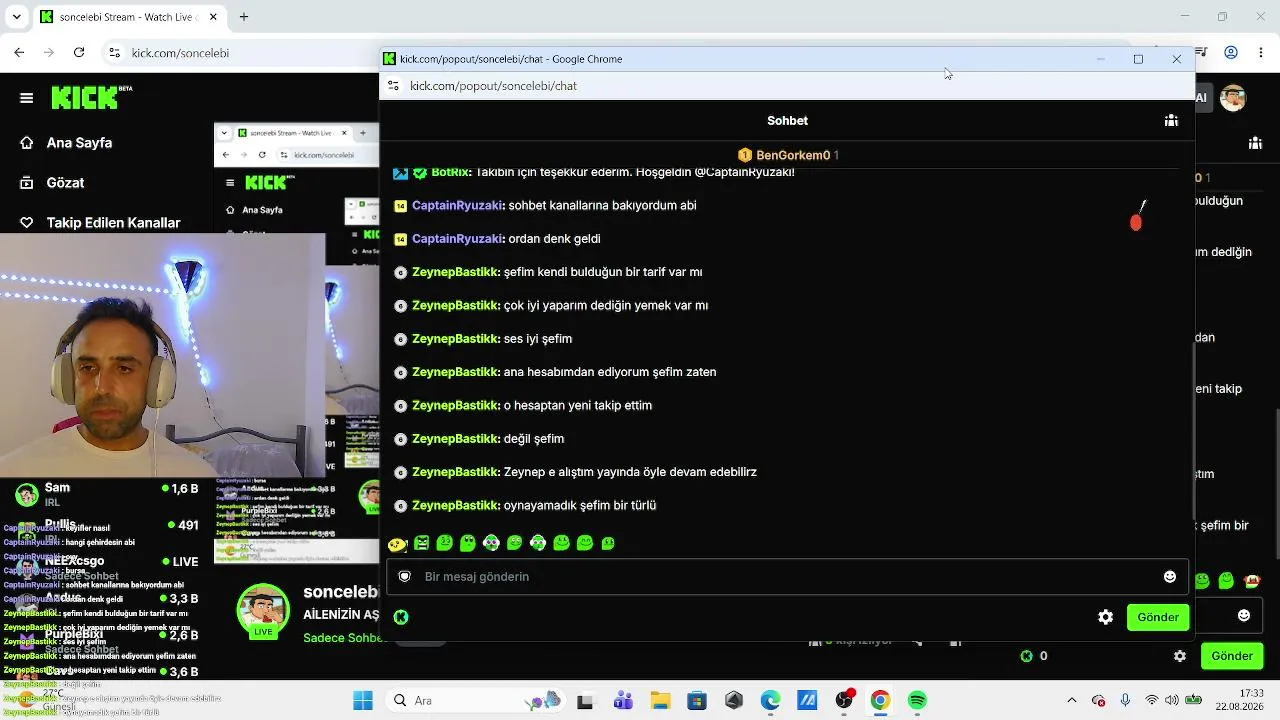Open the Chrome profile icon in the main window

pos(1231,52)
